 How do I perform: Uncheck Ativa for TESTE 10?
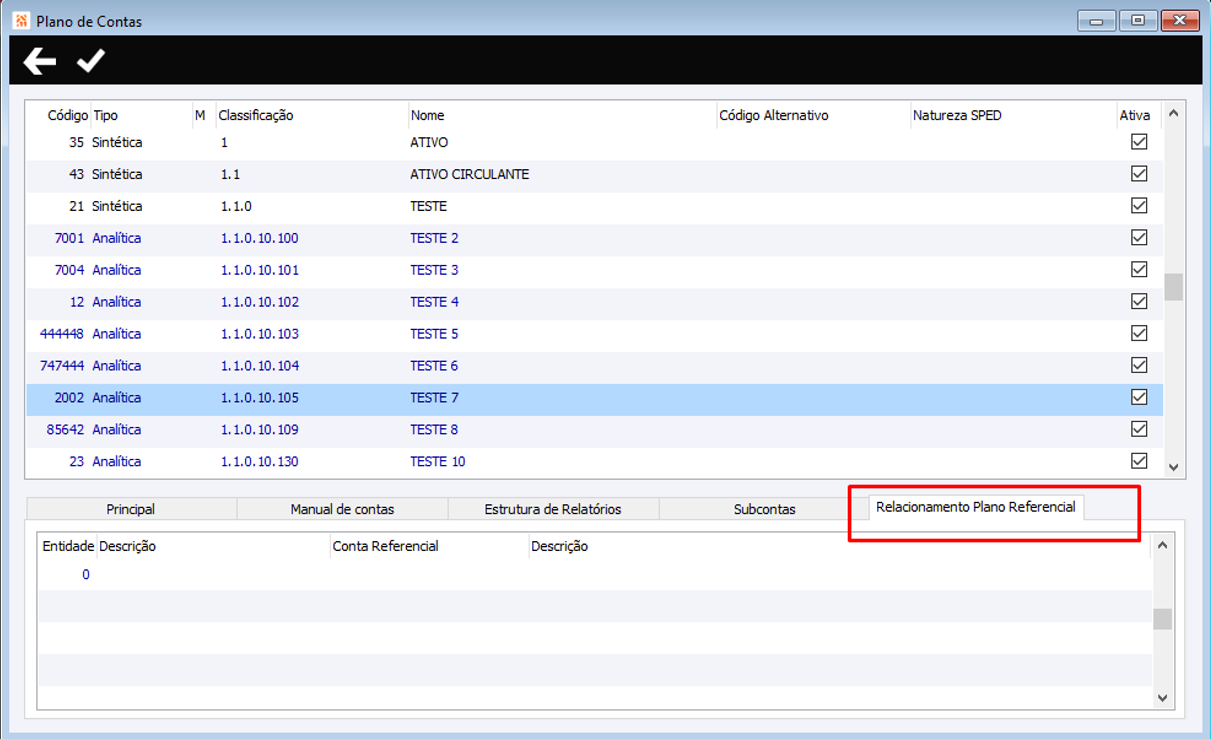pos(1138,461)
